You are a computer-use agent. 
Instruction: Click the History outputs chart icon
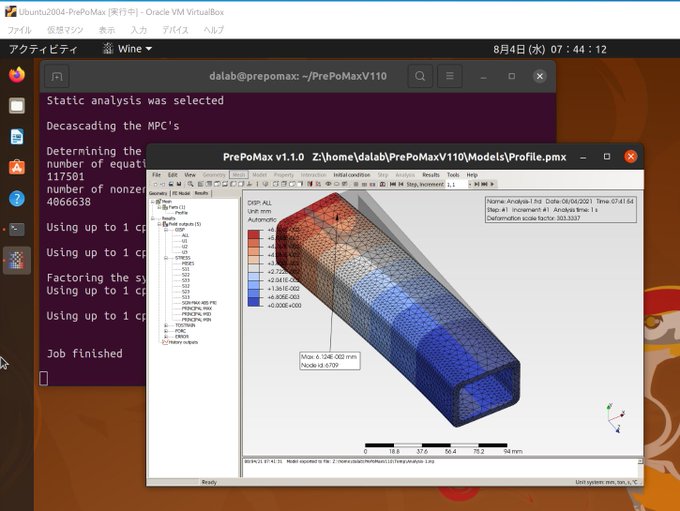(165, 342)
